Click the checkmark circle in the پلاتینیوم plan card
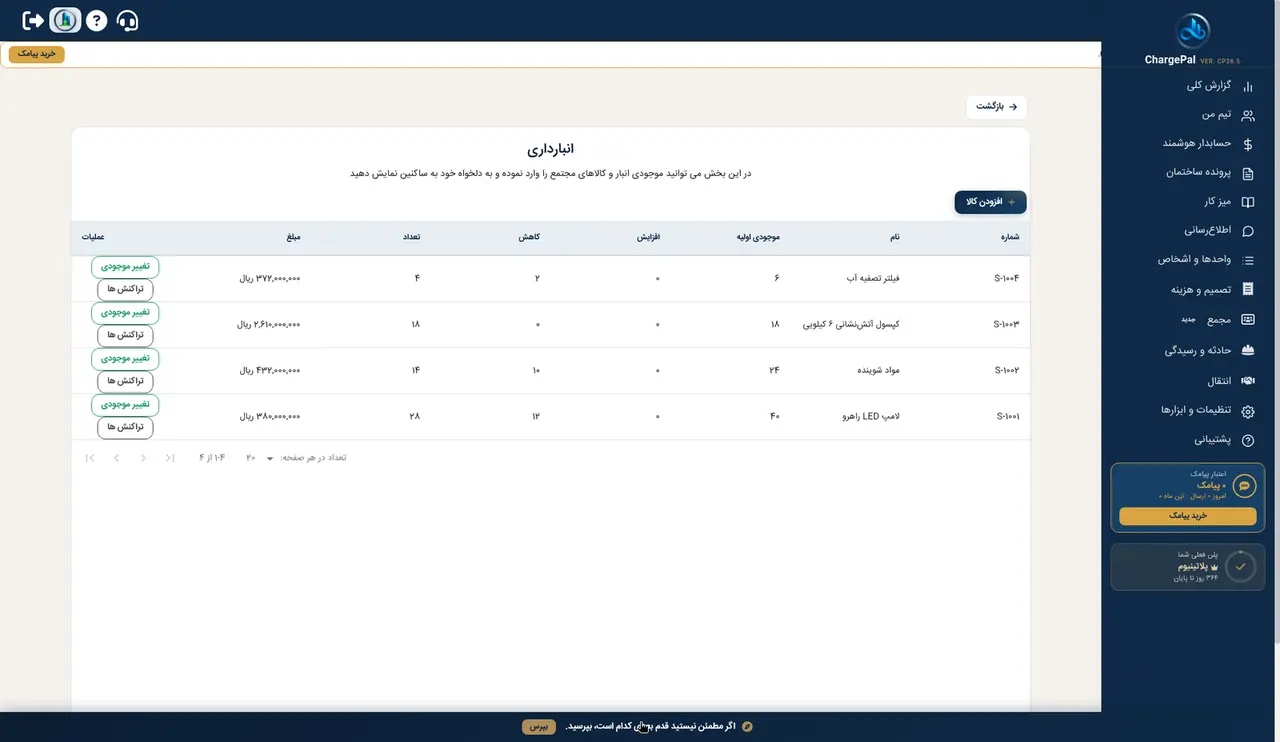 1240,566
